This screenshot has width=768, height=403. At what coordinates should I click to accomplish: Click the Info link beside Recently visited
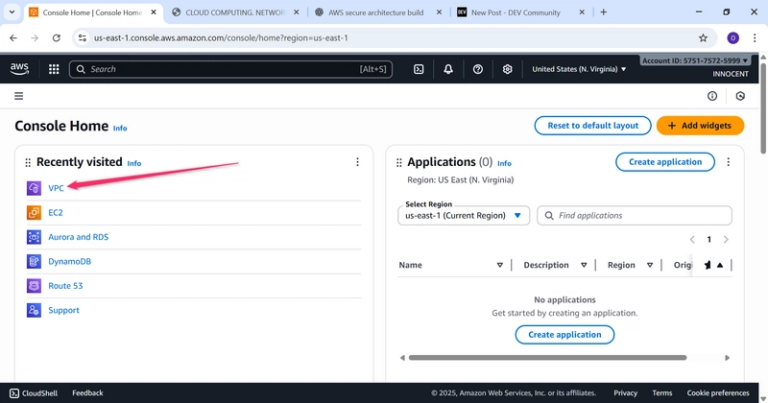[x=134, y=164]
